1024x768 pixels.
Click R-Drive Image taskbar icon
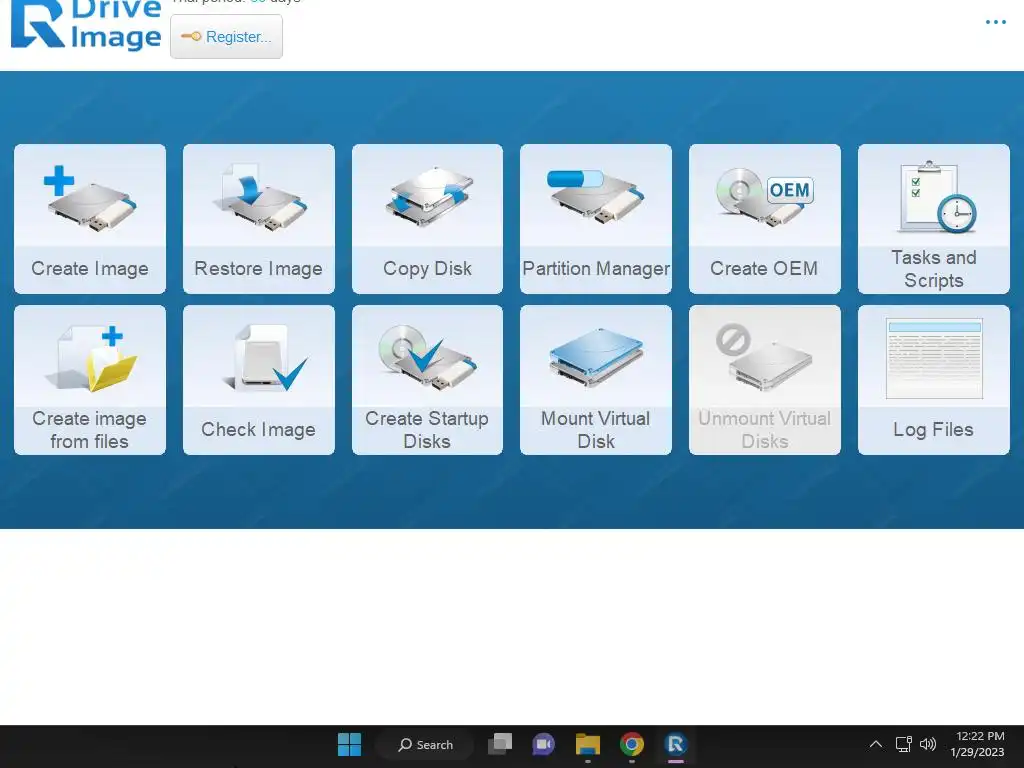point(675,744)
